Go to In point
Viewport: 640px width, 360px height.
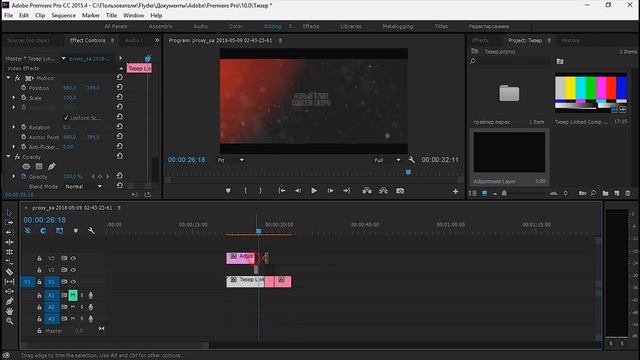coord(282,191)
